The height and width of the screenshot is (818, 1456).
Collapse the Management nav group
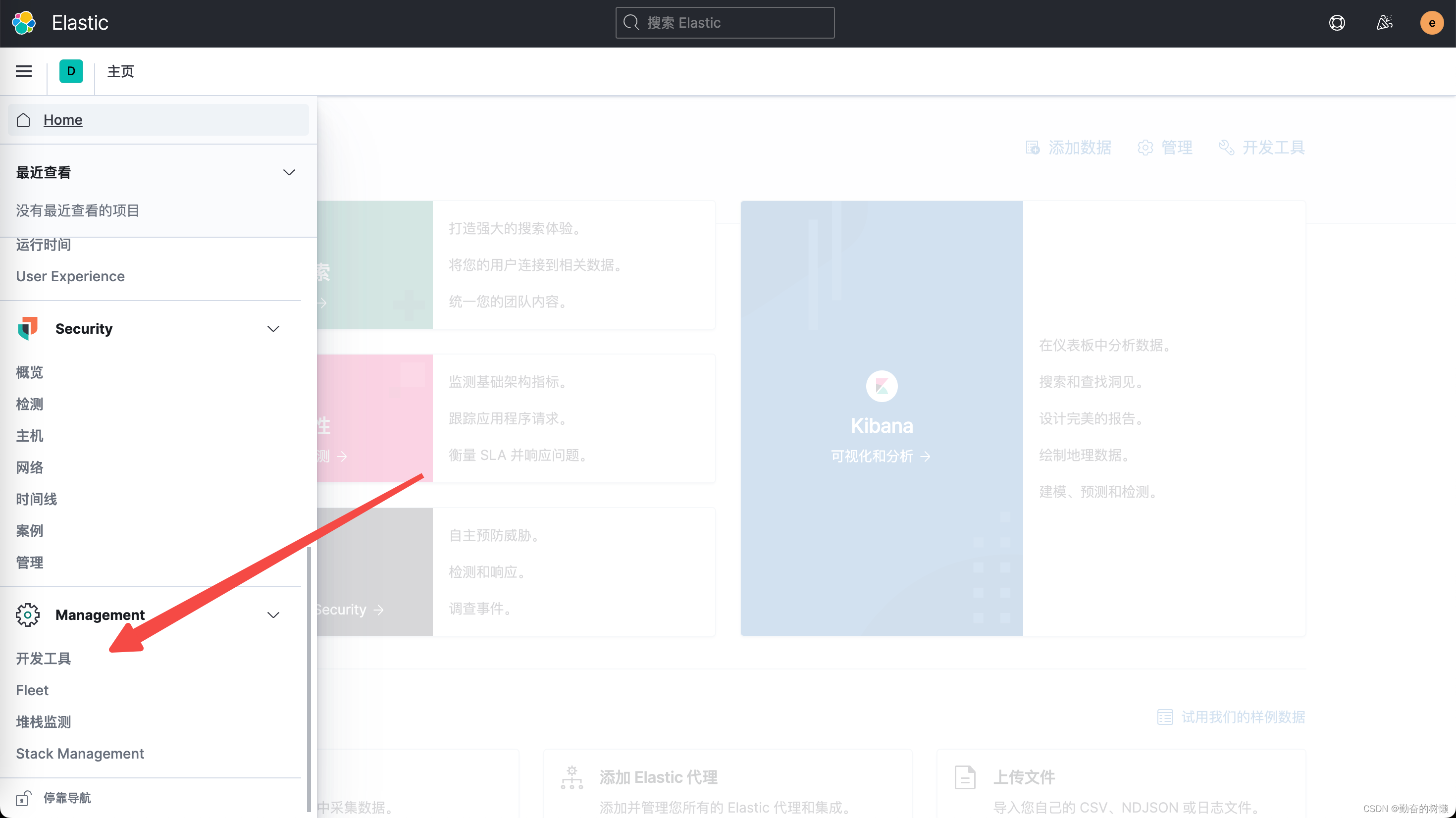pyautogui.click(x=273, y=614)
